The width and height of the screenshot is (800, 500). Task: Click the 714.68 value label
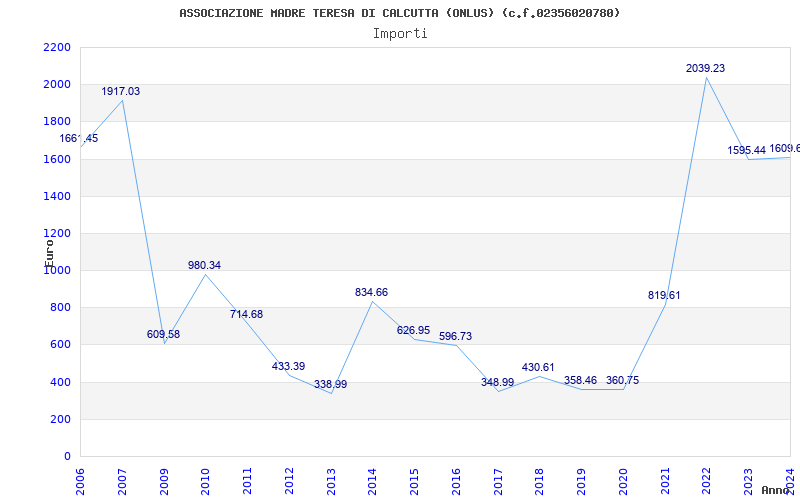click(x=246, y=315)
